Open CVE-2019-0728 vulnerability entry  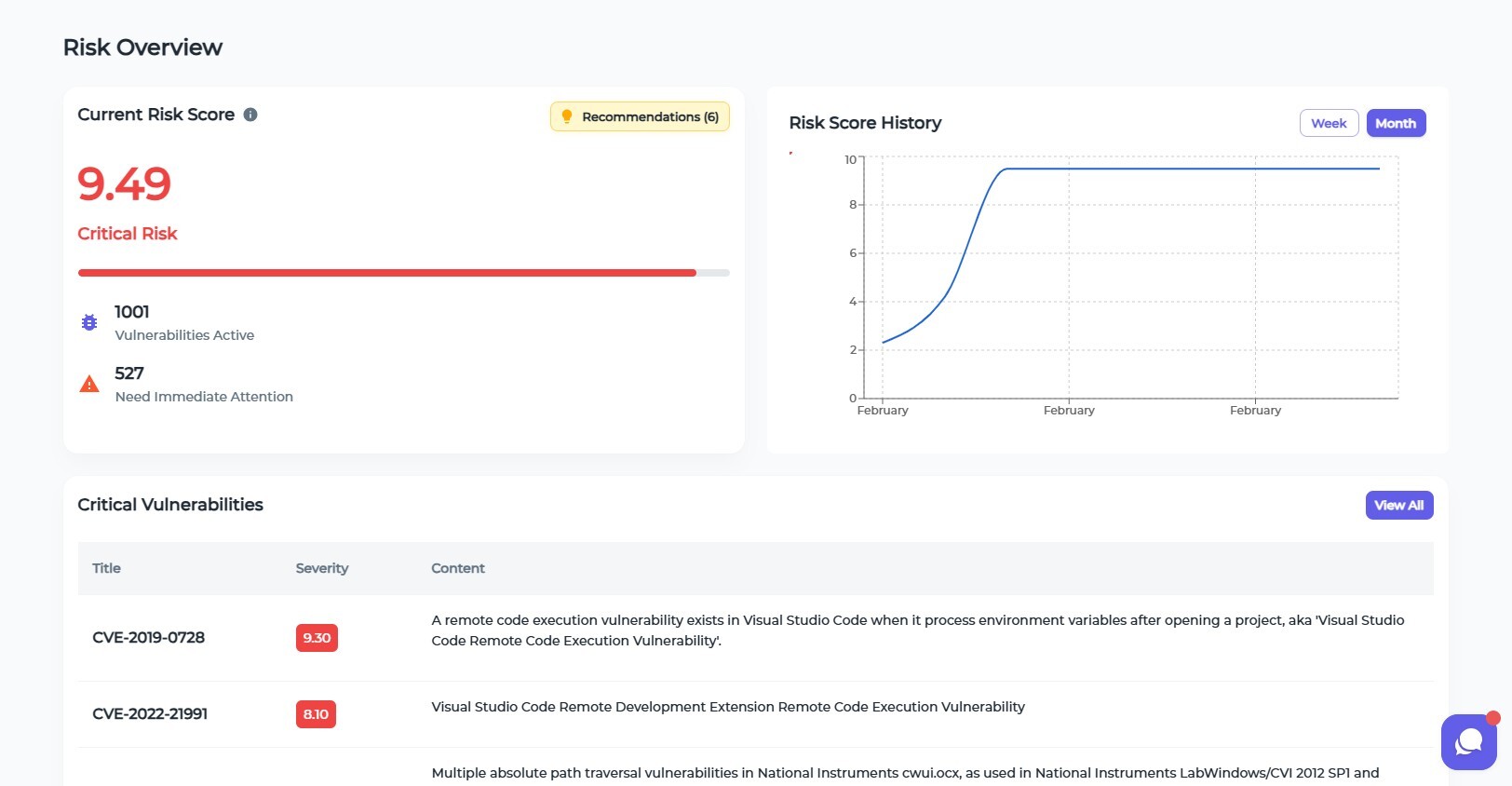(x=148, y=638)
